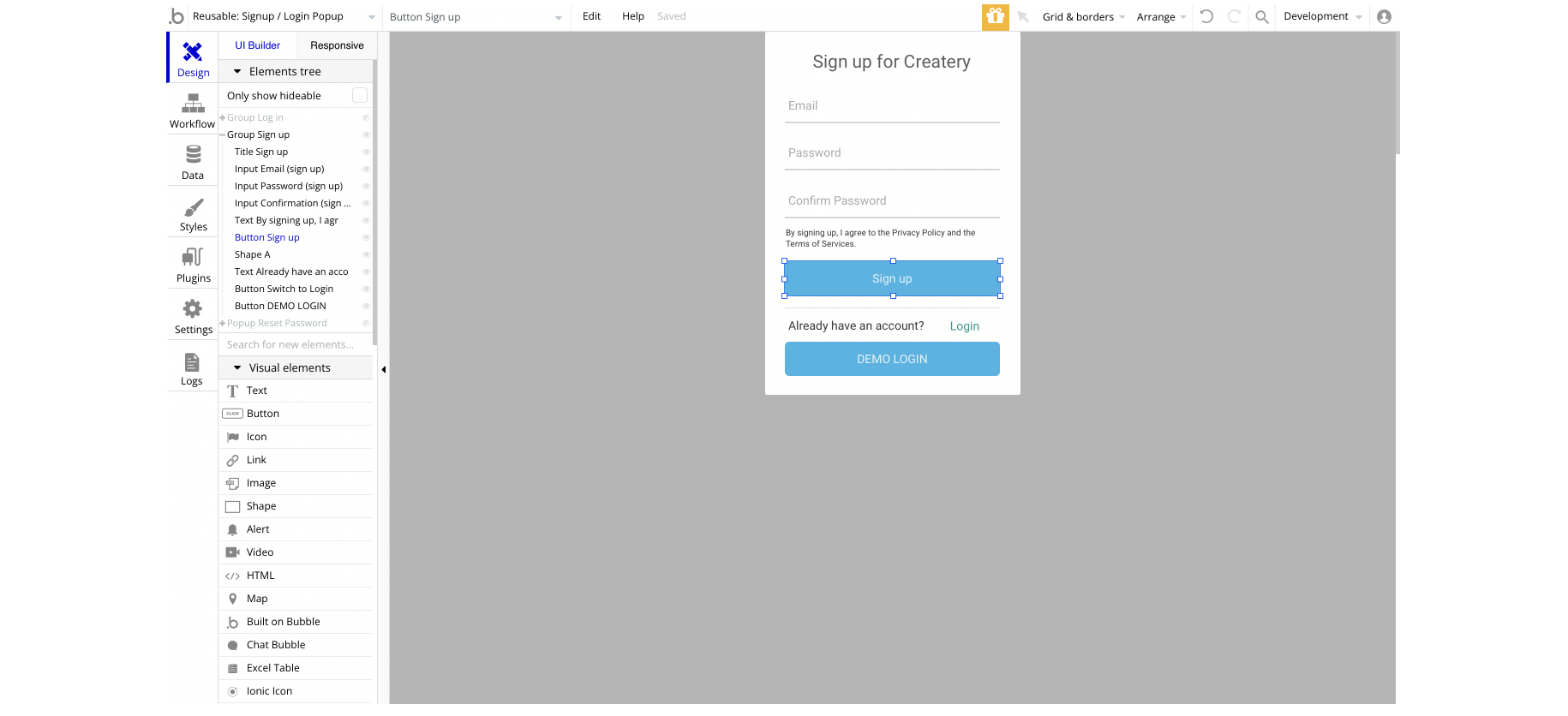Toggle visibility eye for Button DEMO LOGIN row
This screenshot has height=716, width=1568.
366,306
